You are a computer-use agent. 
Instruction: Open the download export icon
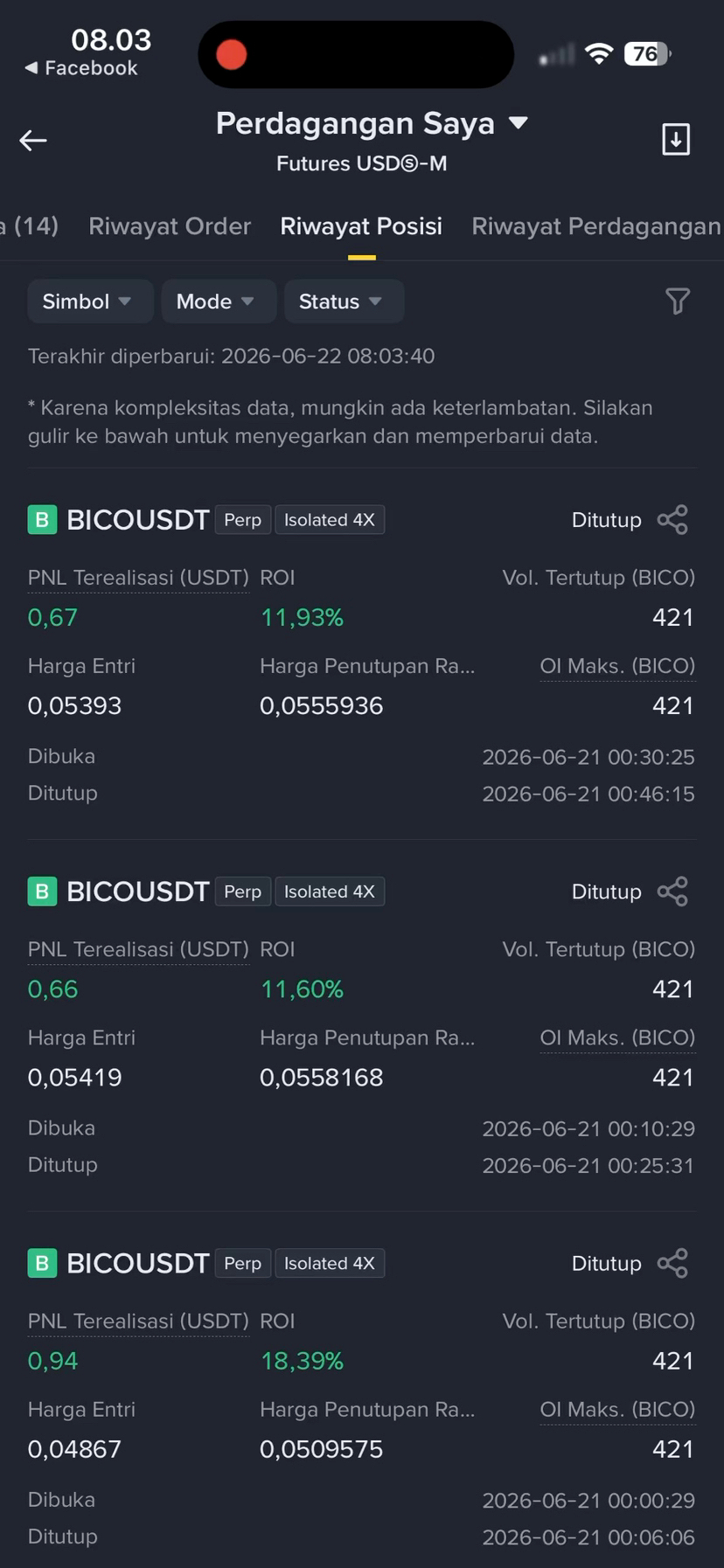pos(676,139)
